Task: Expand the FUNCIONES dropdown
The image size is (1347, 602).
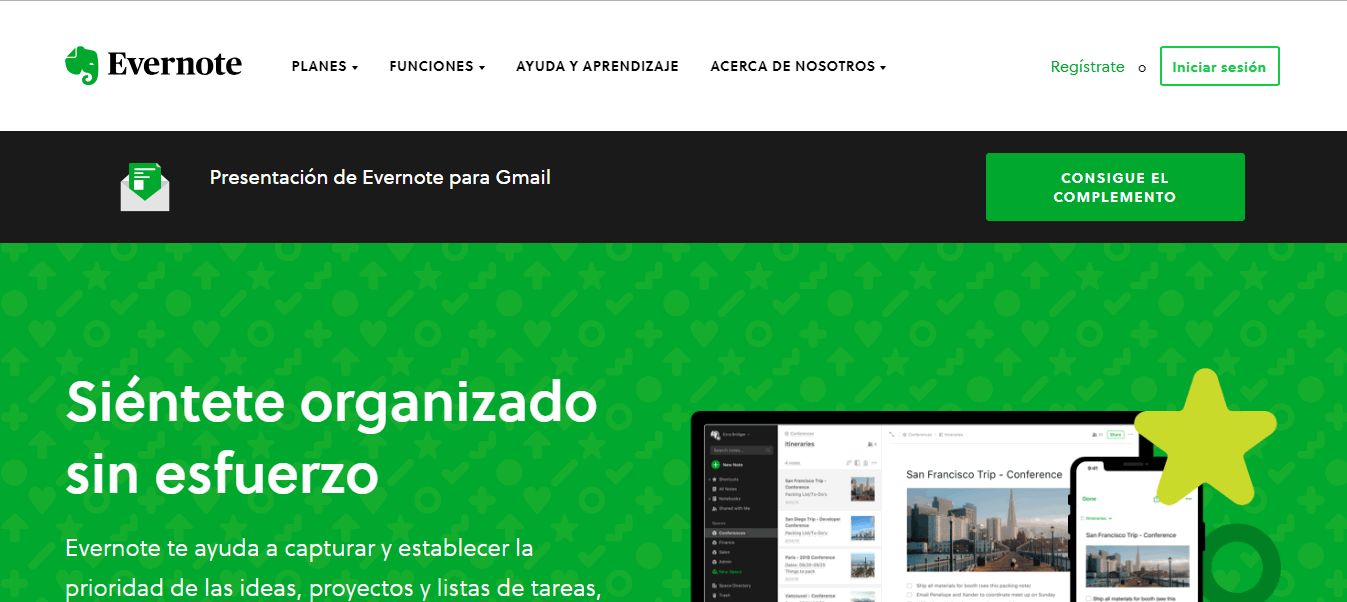Action: pyautogui.click(x=437, y=66)
